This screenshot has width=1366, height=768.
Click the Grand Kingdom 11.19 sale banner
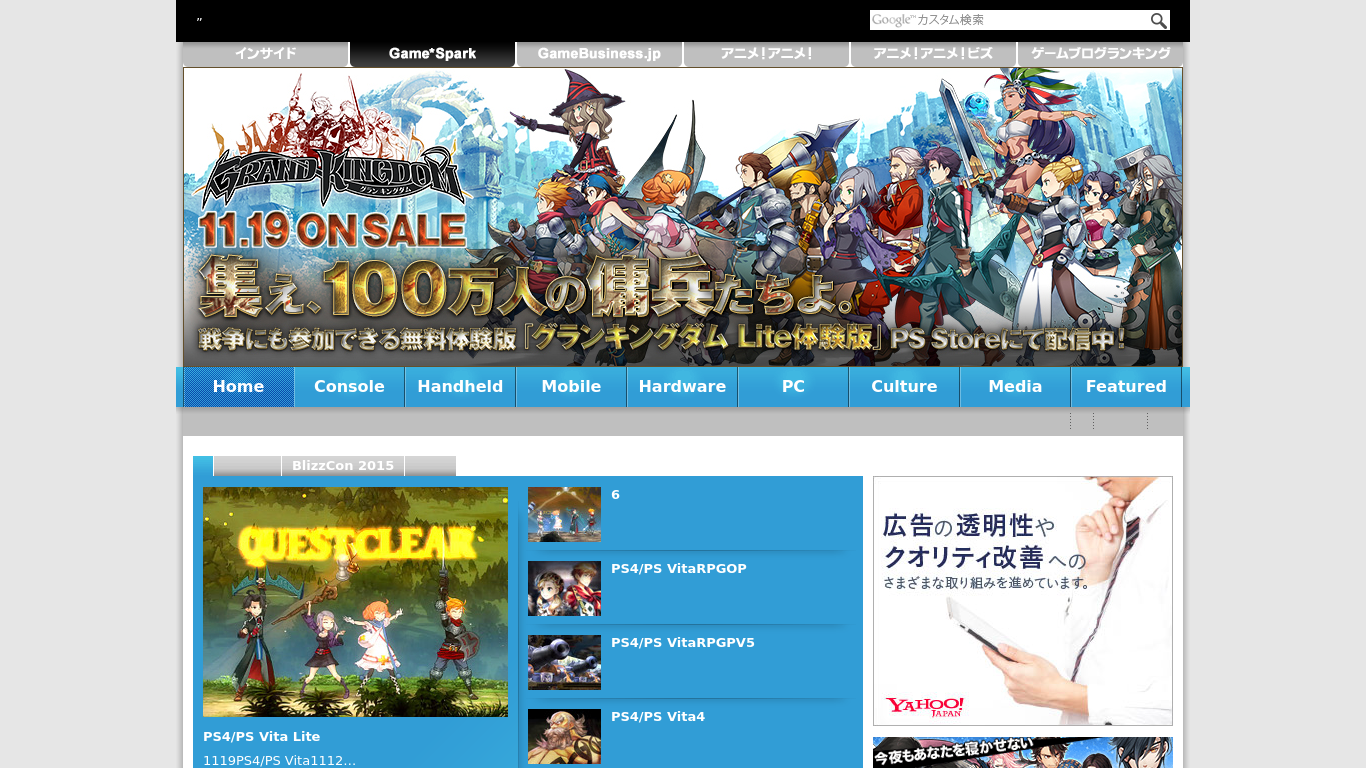pos(683,217)
